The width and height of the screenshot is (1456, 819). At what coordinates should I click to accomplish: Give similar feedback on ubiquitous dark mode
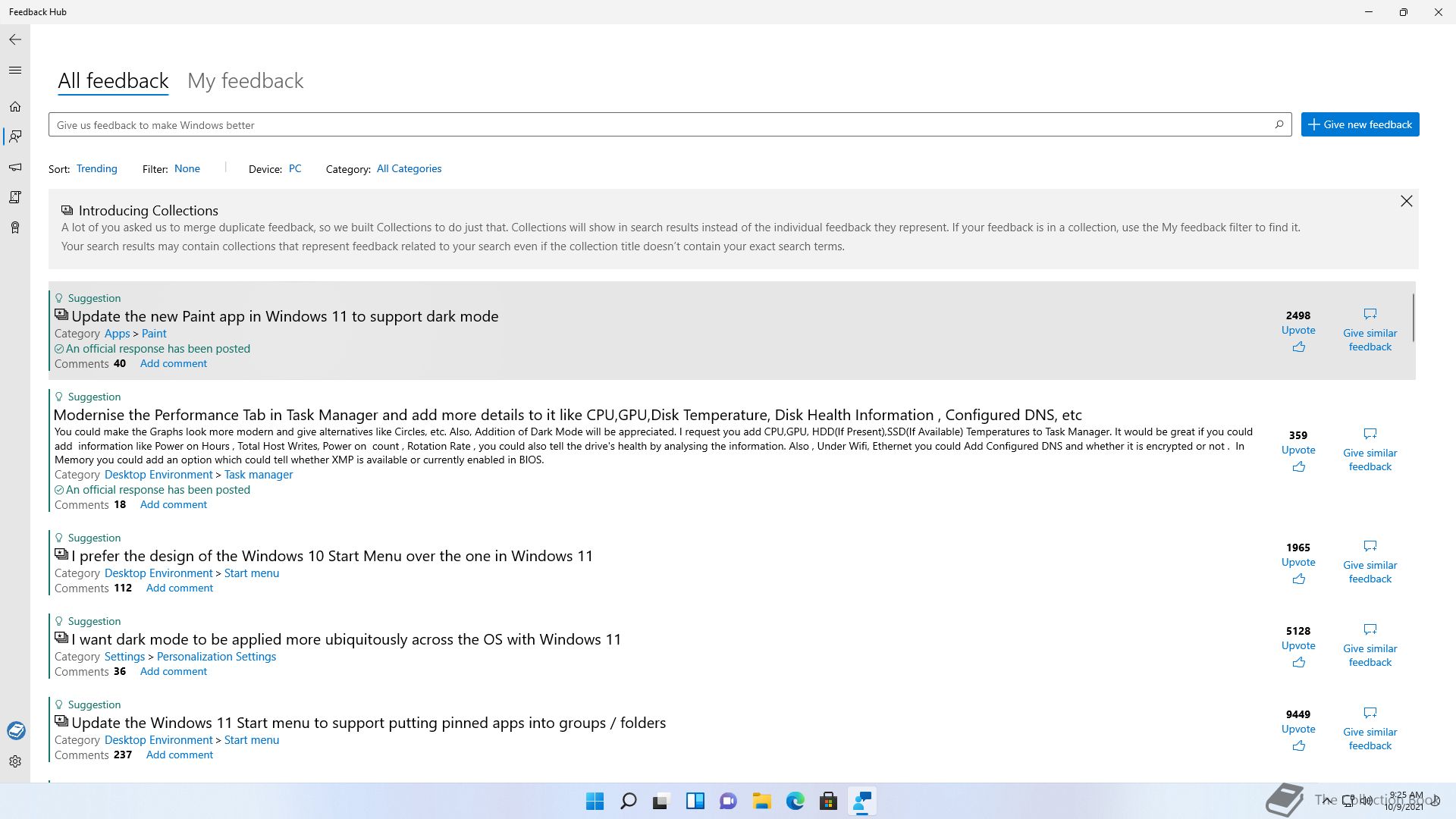[x=1370, y=646]
